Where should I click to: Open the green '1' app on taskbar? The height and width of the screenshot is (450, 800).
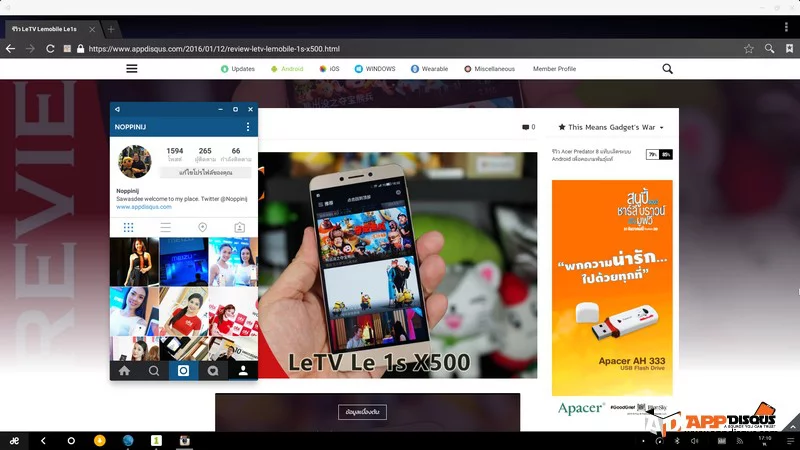coord(156,440)
